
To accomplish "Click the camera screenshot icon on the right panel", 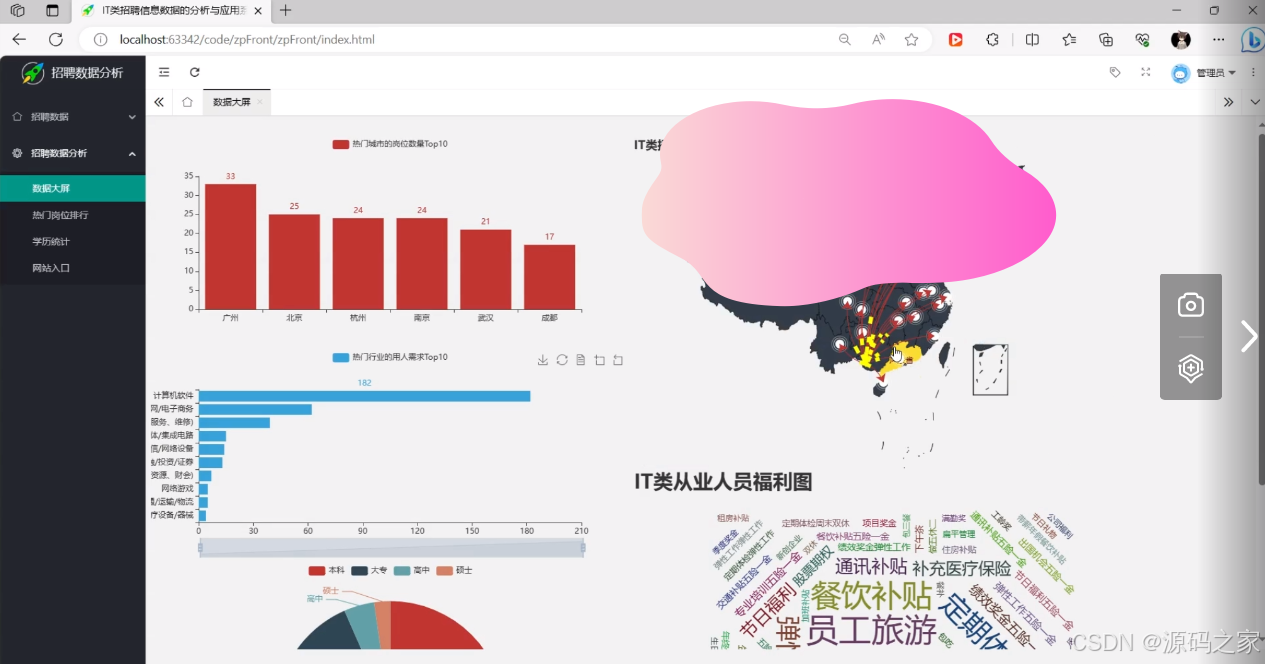I will coord(1190,304).
